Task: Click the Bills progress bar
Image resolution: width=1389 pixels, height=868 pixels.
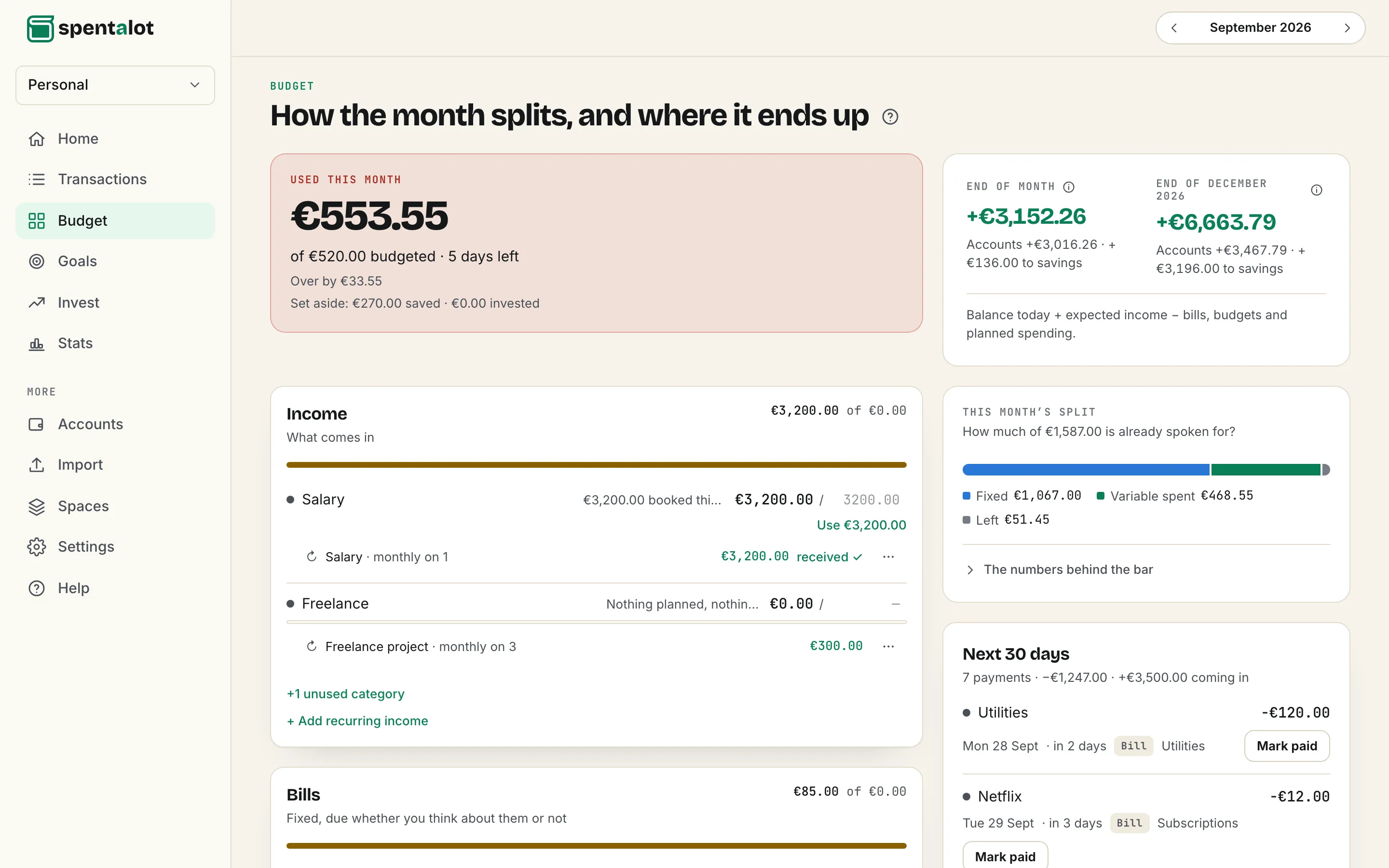Action: 596,846
